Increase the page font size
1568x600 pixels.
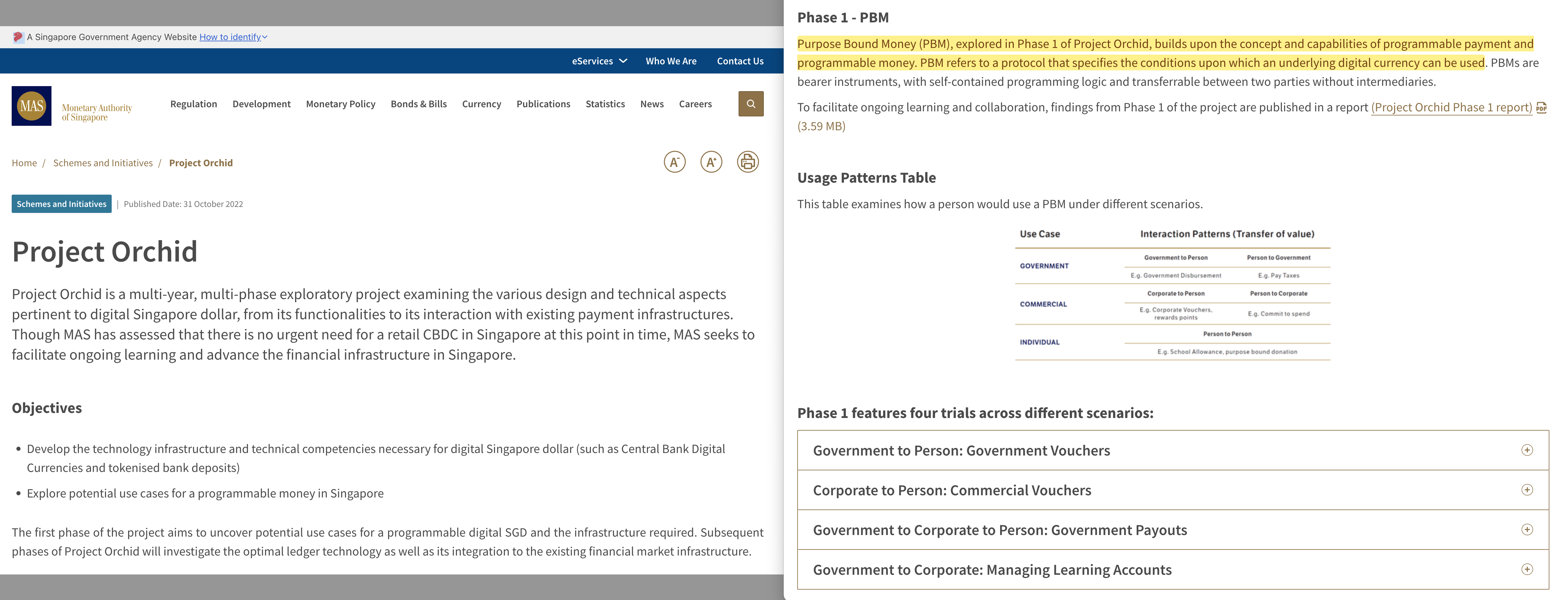[711, 162]
